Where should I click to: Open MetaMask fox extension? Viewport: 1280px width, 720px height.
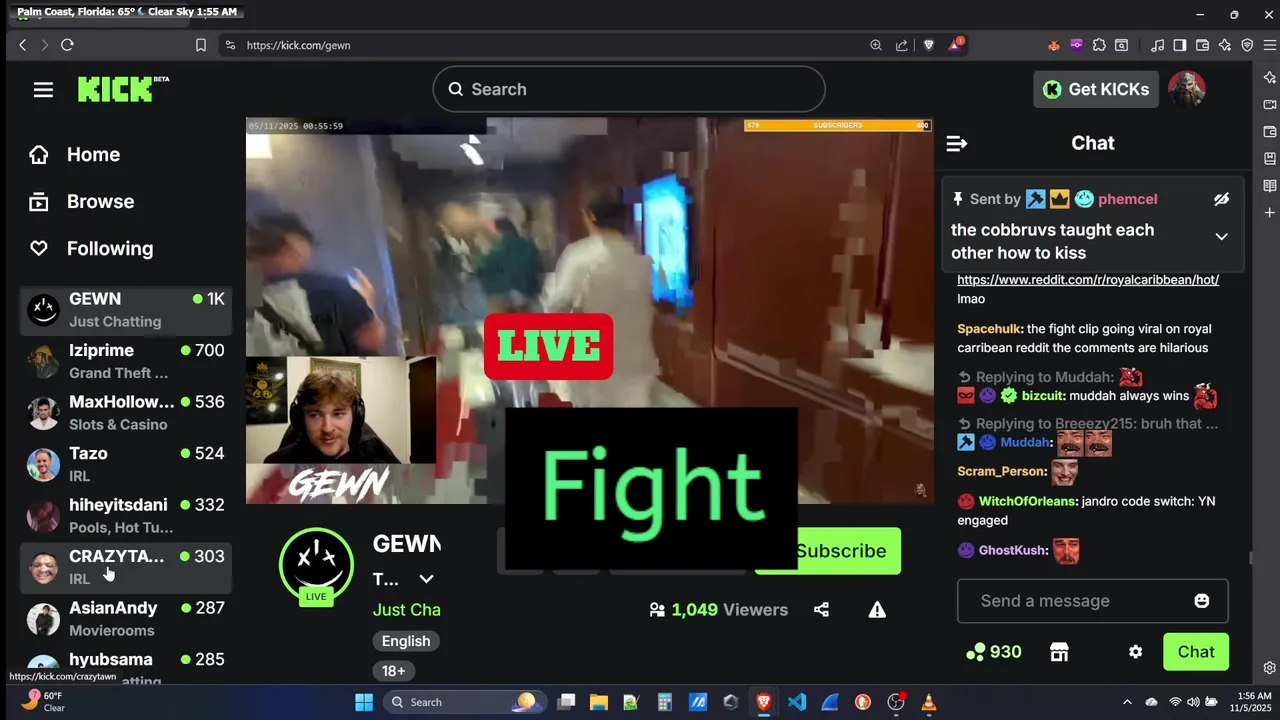tap(1053, 45)
